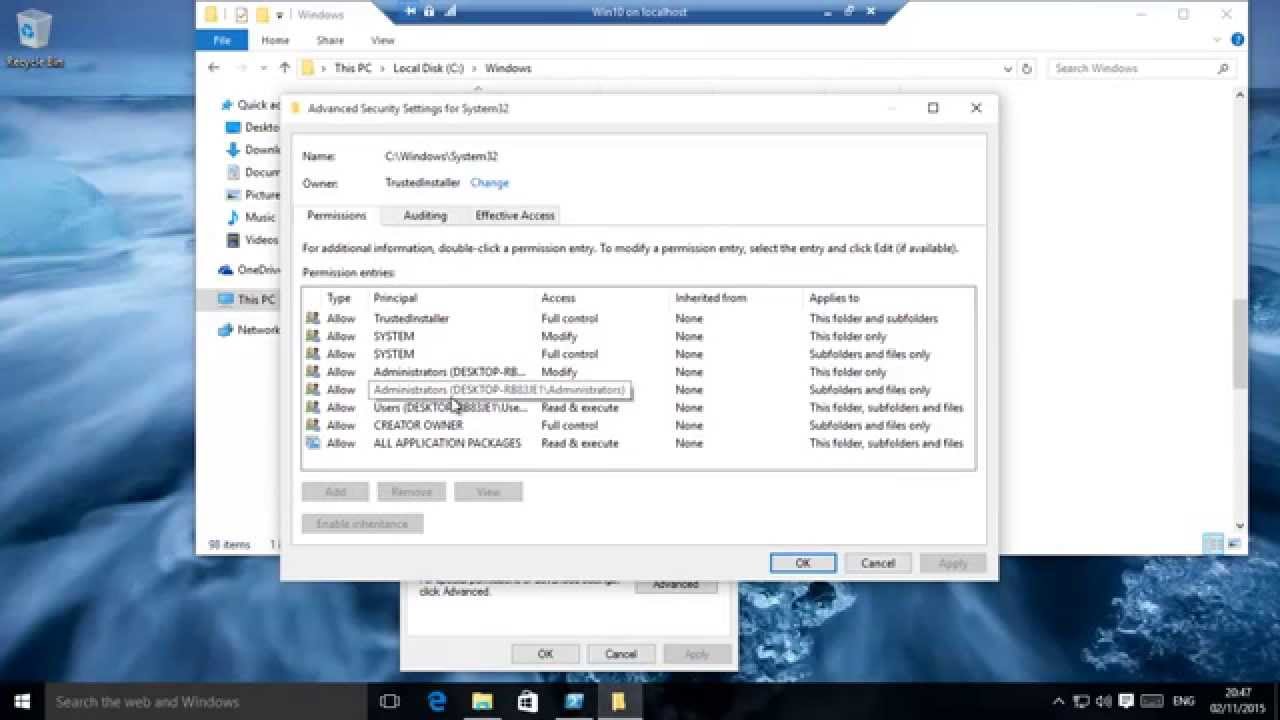Select the Users Read & execute entry

(x=638, y=408)
